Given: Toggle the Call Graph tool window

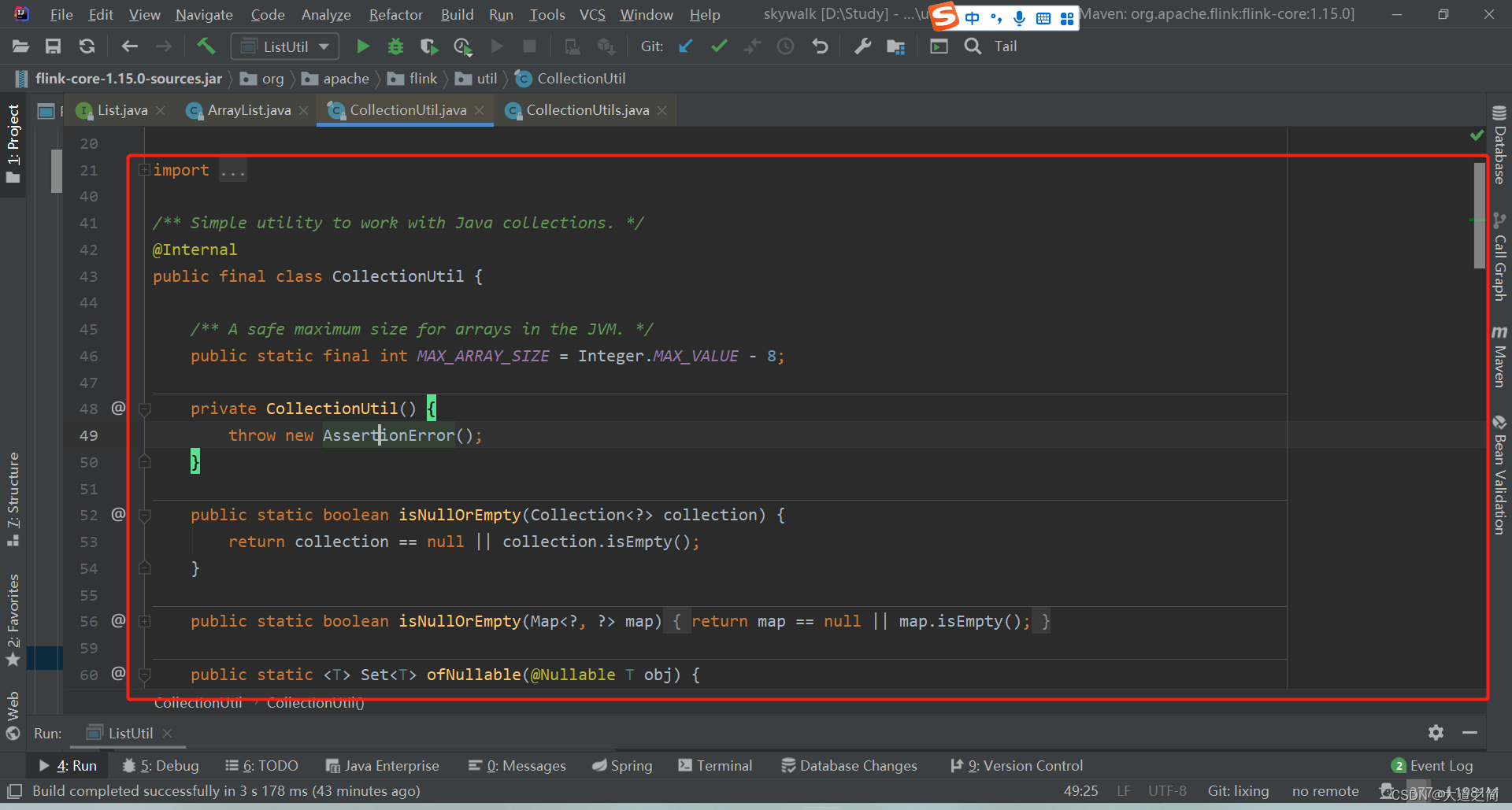Looking at the screenshot, I should (1499, 257).
